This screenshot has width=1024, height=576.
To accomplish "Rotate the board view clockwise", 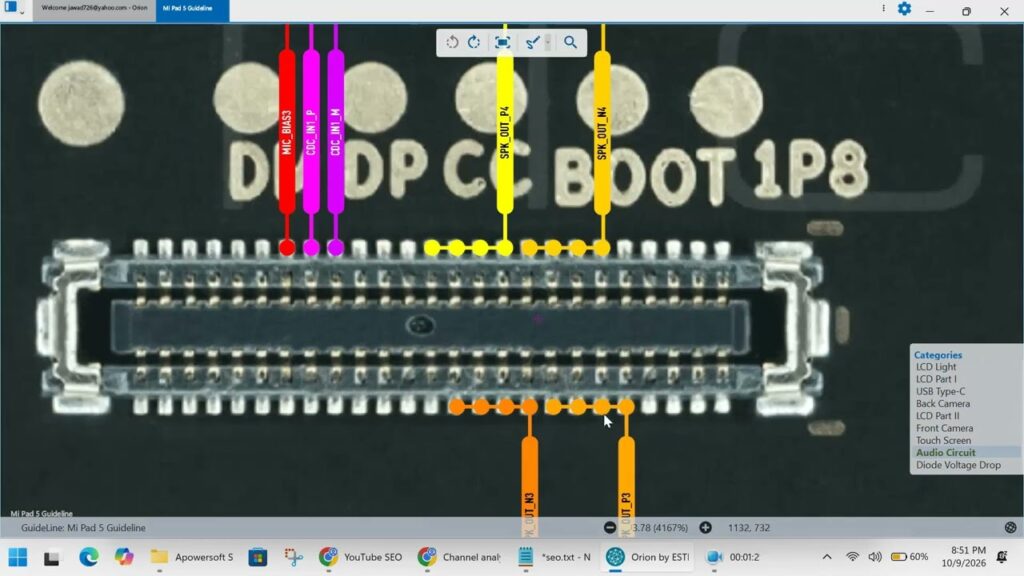I will (474, 42).
